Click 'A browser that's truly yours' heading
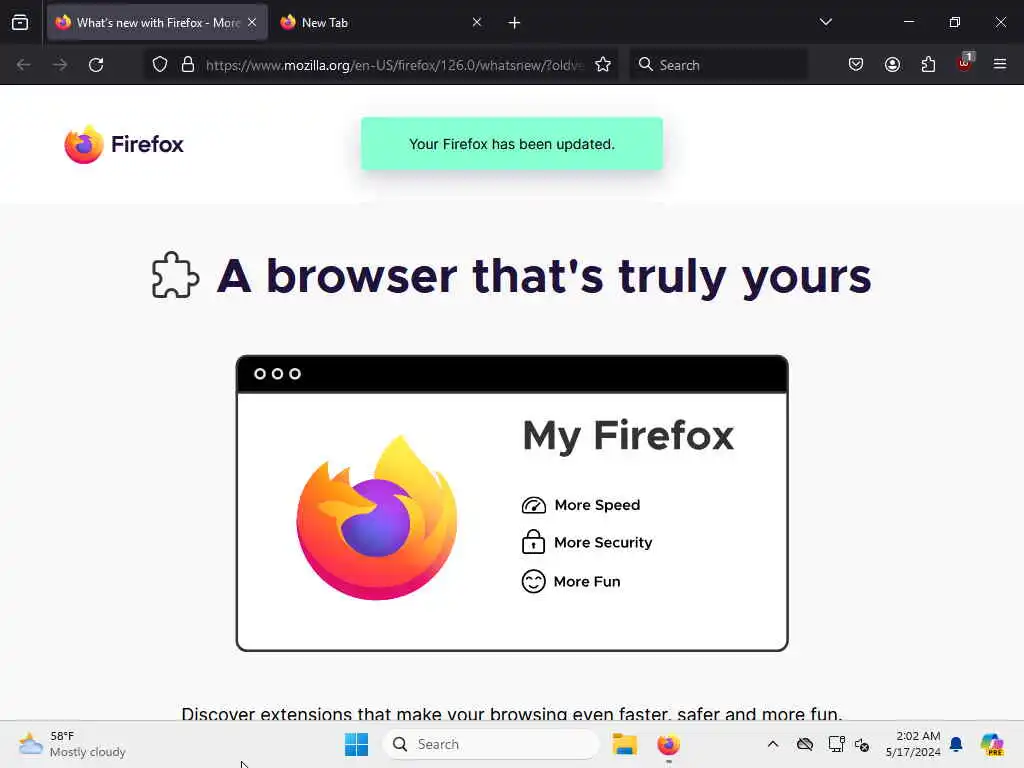This screenshot has width=1024, height=768. [544, 276]
